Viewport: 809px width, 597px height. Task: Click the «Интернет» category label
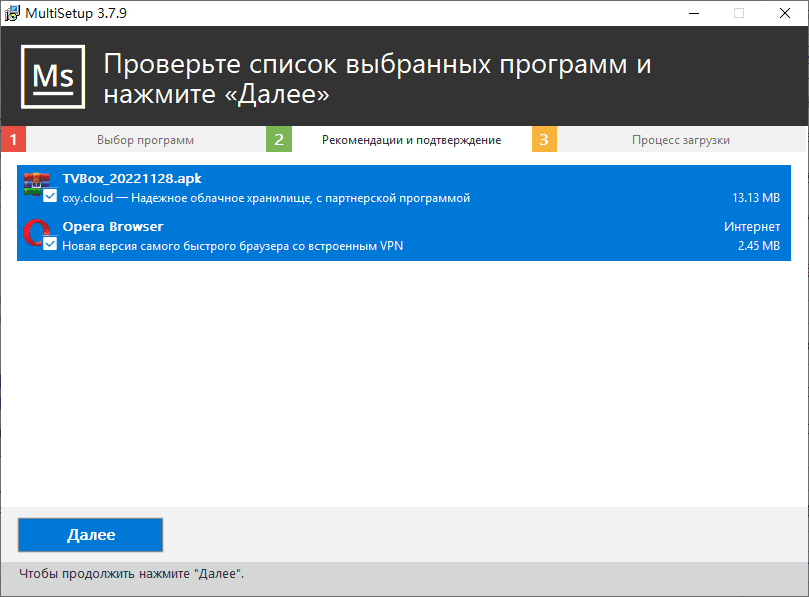point(751,227)
